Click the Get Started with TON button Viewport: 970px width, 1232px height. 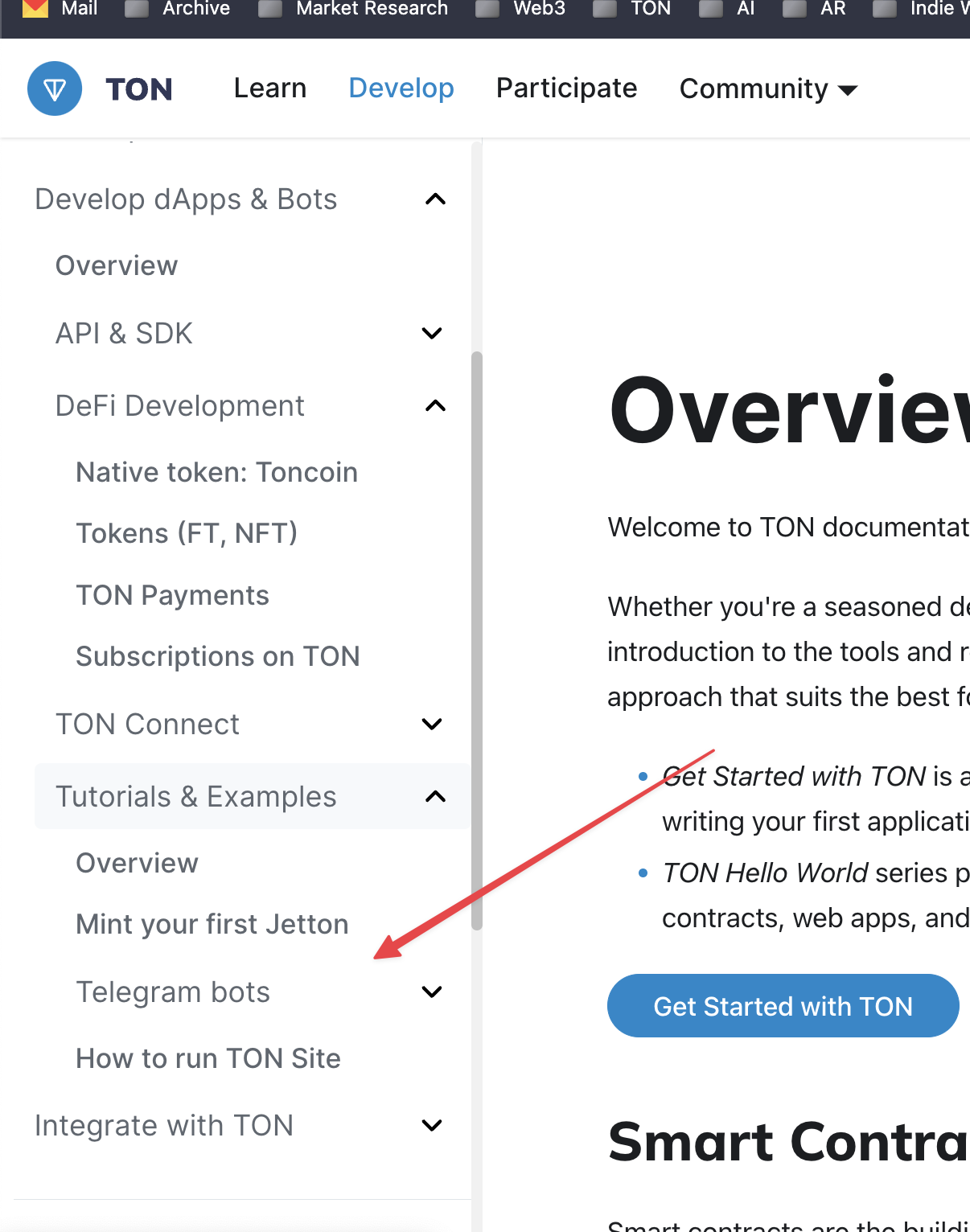pos(783,1005)
